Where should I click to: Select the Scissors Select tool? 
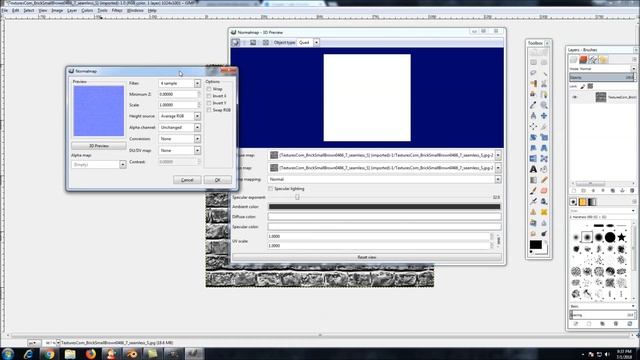point(544,84)
